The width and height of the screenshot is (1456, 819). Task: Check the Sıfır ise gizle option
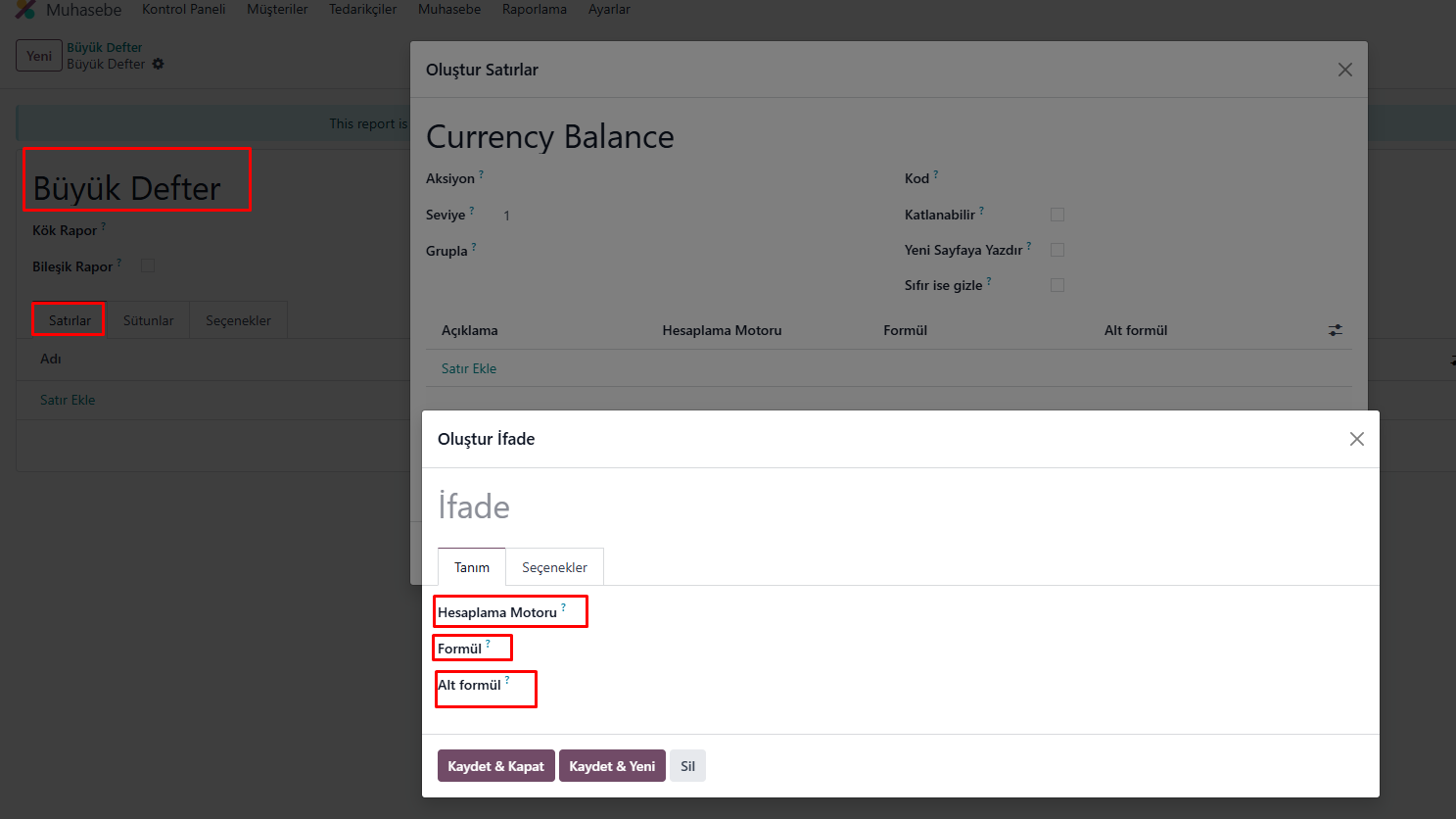1057,285
